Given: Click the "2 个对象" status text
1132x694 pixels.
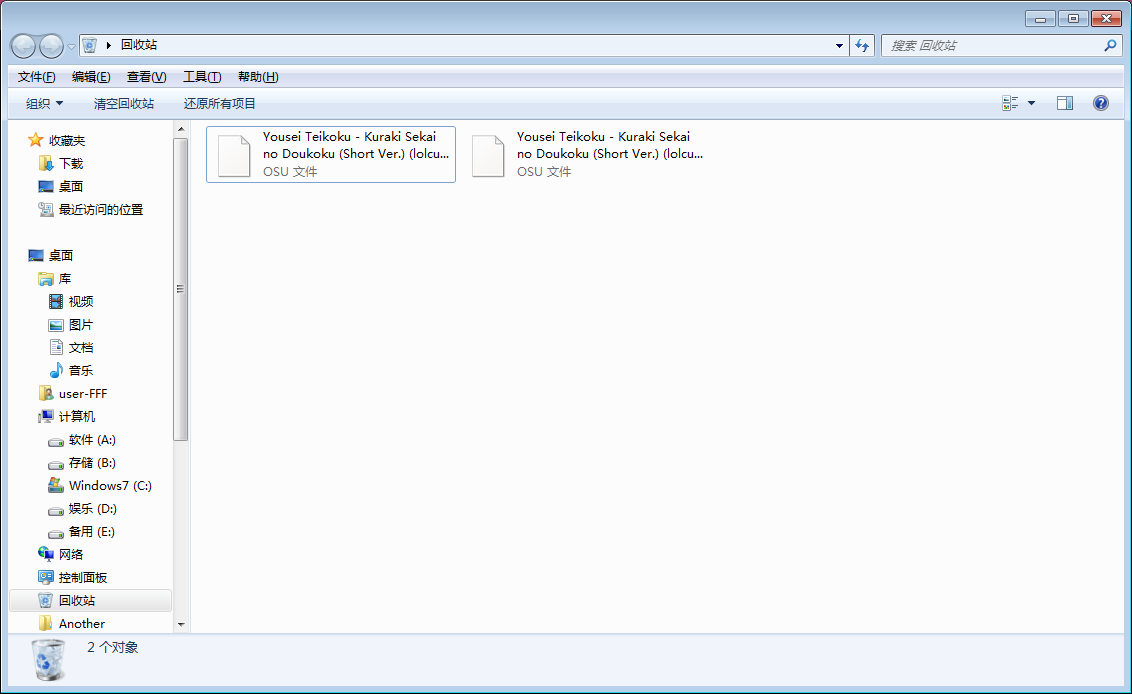Looking at the screenshot, I should (x=113, y=647).
